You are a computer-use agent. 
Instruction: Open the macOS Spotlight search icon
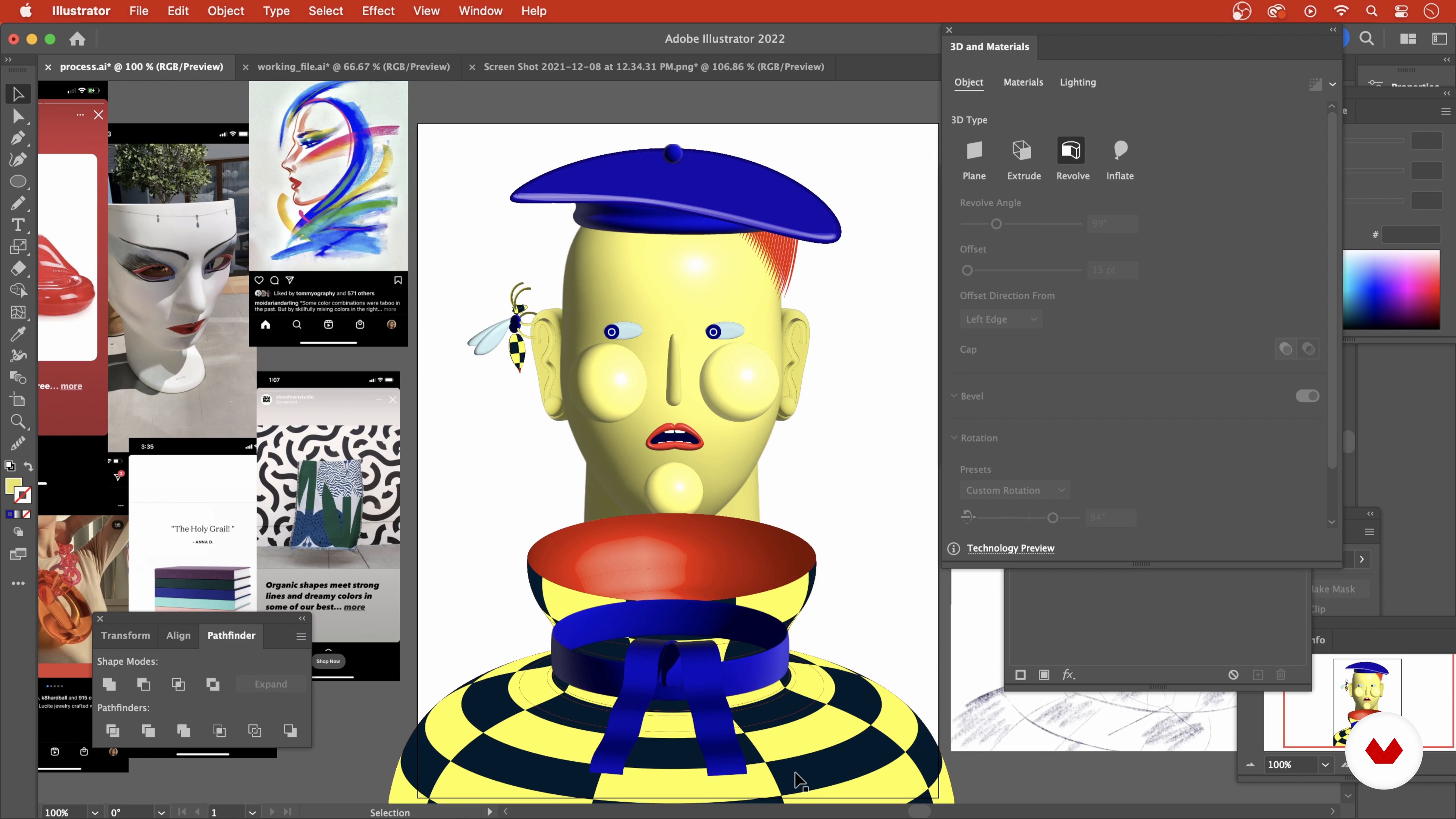1372,11
